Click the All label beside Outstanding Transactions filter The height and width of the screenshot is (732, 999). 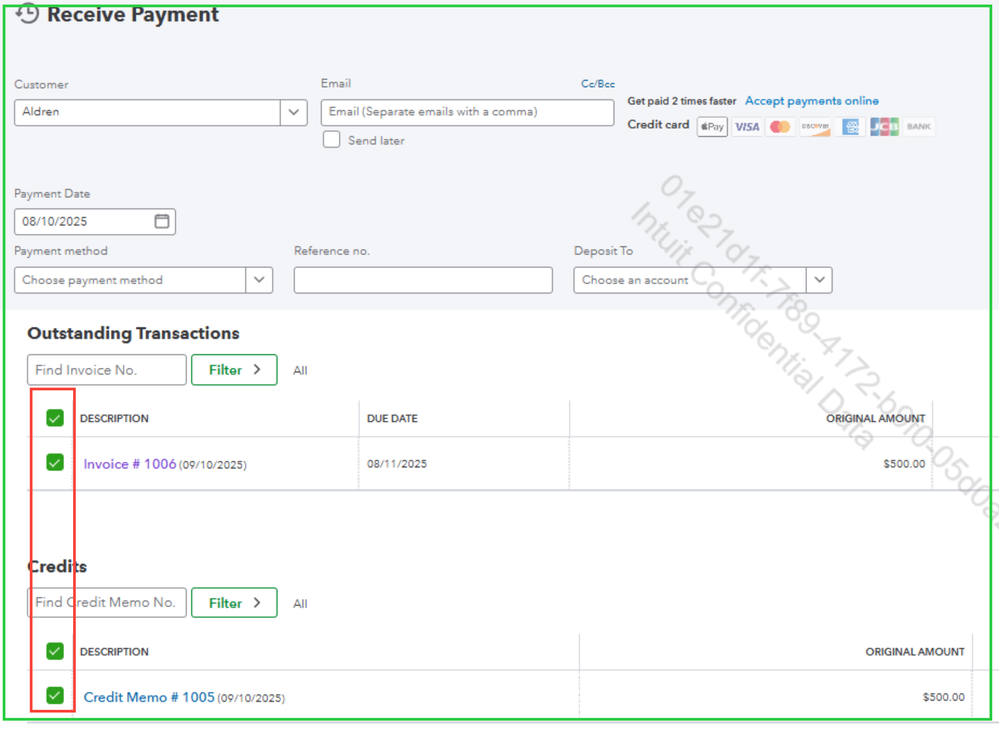(x=300, y=371)
